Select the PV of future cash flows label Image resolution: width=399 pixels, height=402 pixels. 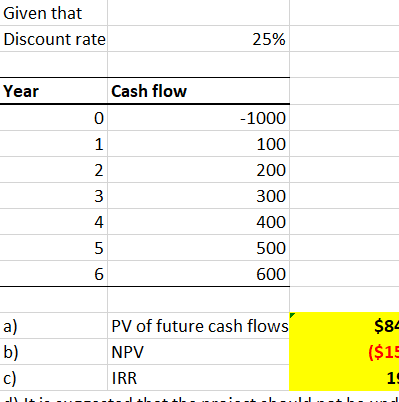(x=199, y=326)
